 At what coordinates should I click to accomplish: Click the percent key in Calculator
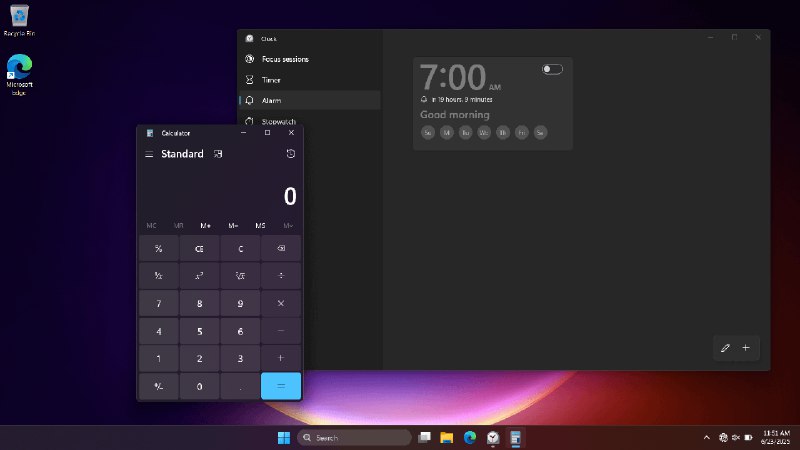[x=159, y=248]
